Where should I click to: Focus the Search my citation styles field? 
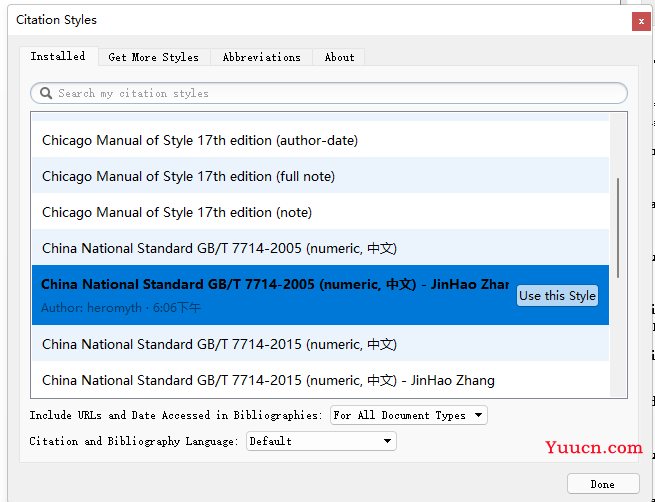coord(329,93)
